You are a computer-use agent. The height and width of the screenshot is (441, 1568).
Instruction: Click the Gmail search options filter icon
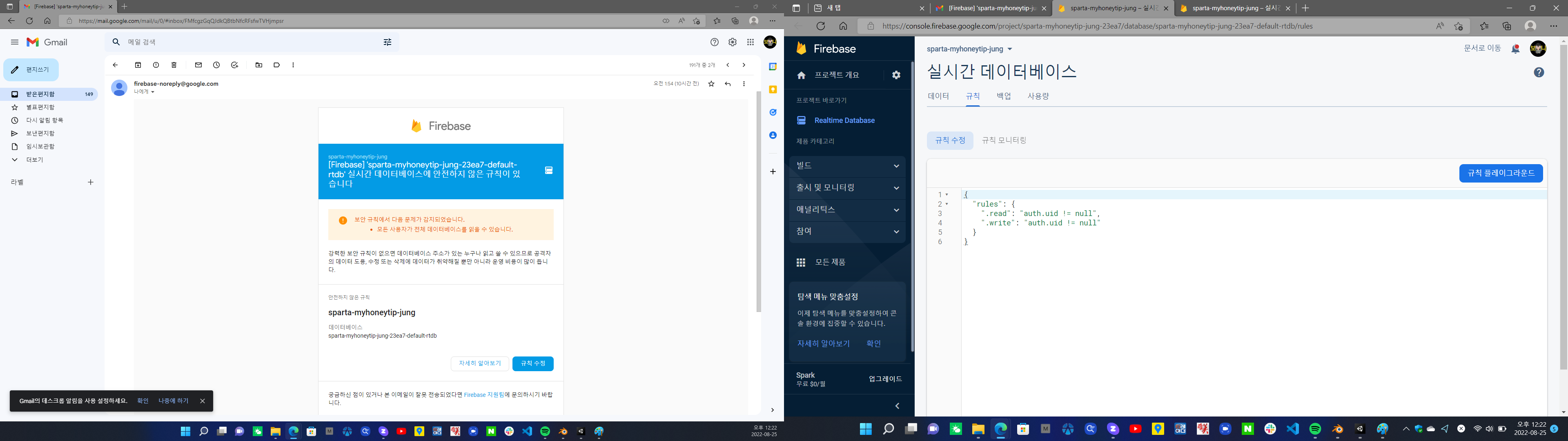tap(387, 42)
